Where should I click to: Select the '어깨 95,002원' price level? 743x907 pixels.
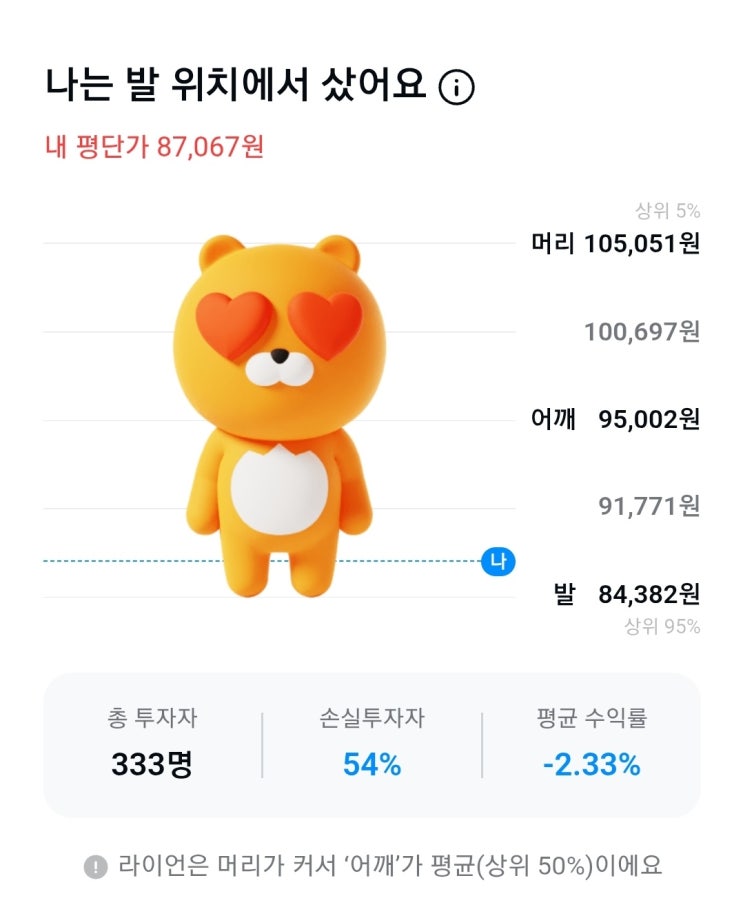pos(615,419)
